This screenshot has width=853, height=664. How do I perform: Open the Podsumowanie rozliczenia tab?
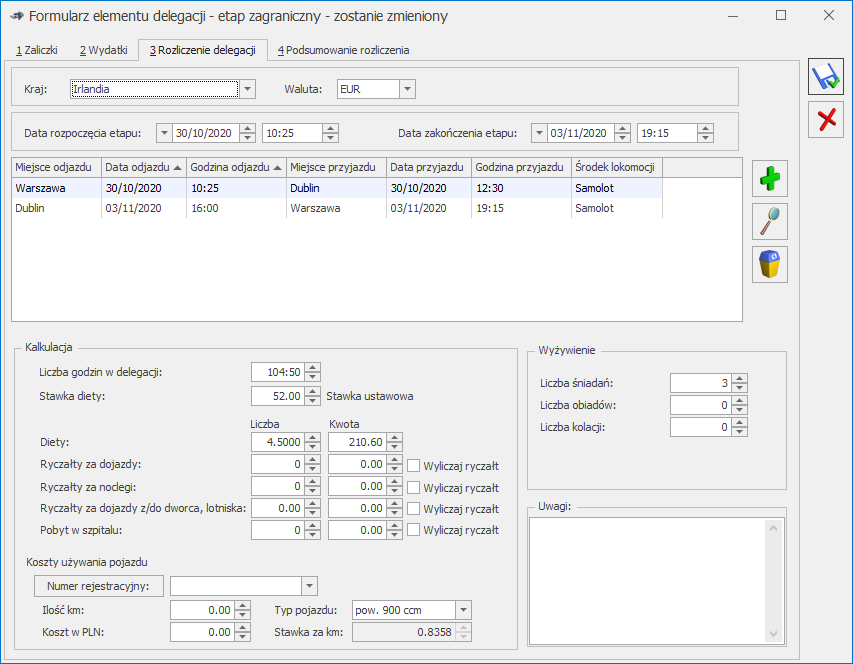point(343,50)
